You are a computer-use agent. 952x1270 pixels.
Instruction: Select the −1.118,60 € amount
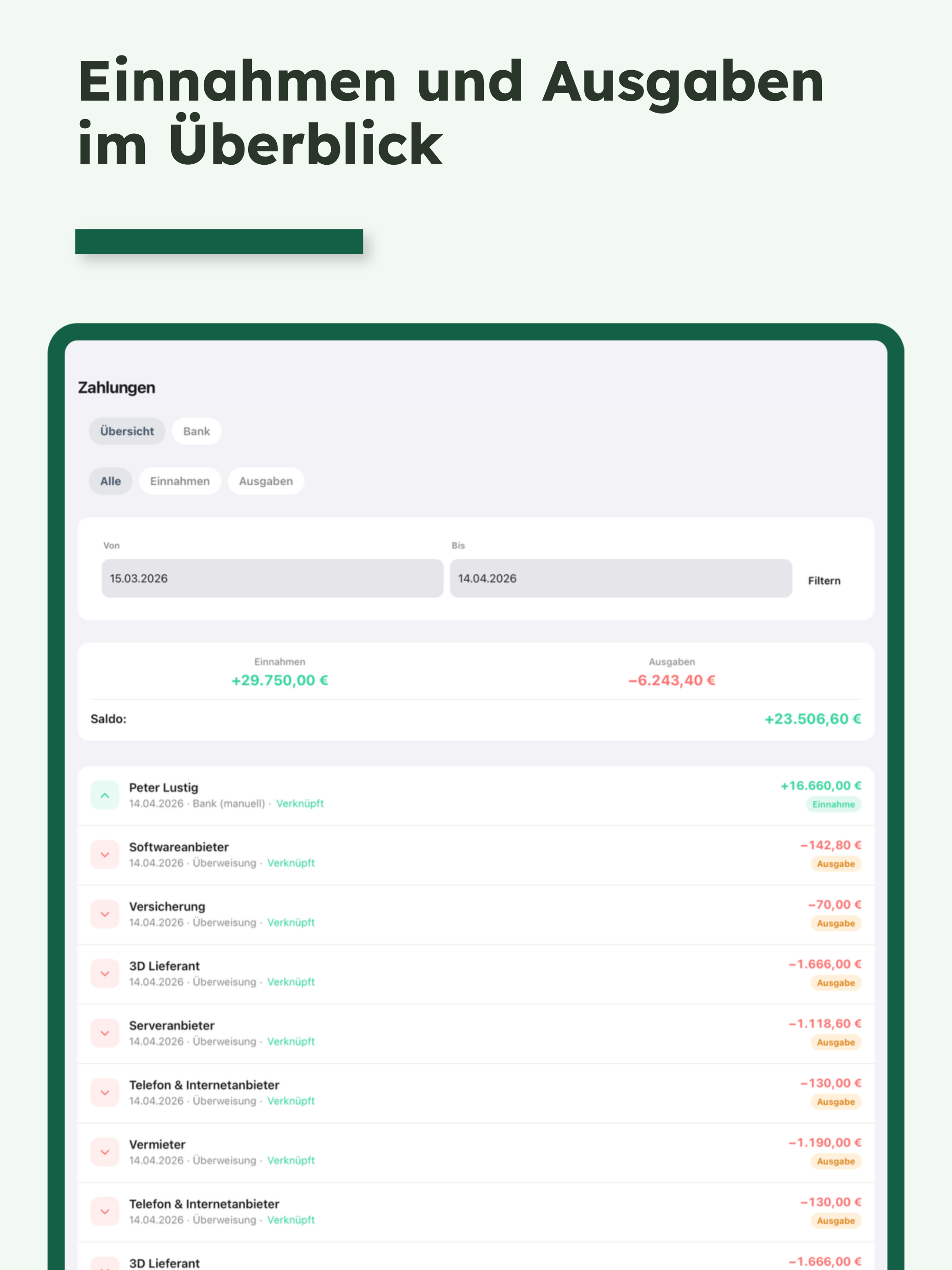[825, 1023]
